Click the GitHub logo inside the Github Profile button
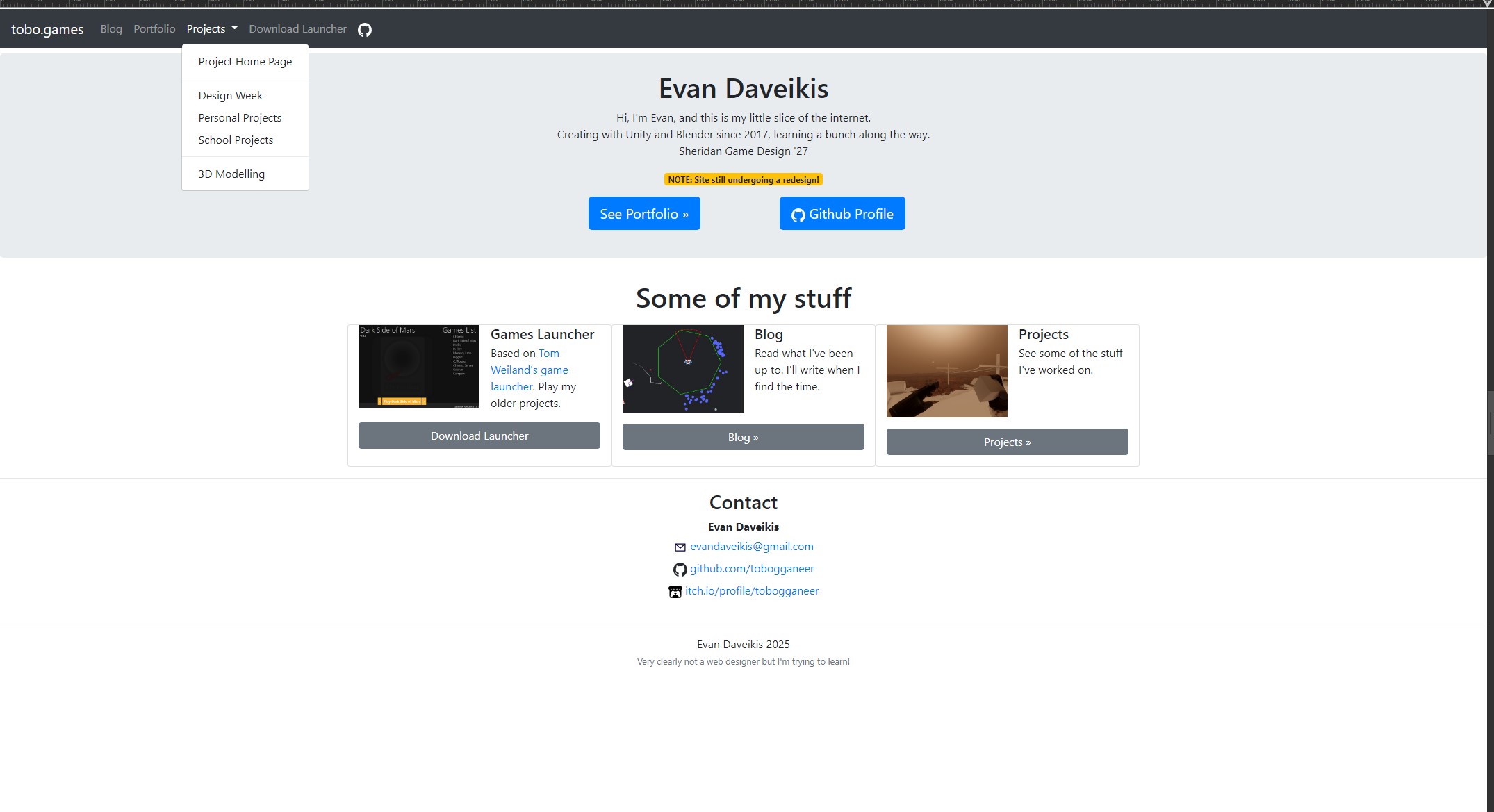The width and height of the screenshot is (1494, 812). [797, 215]
